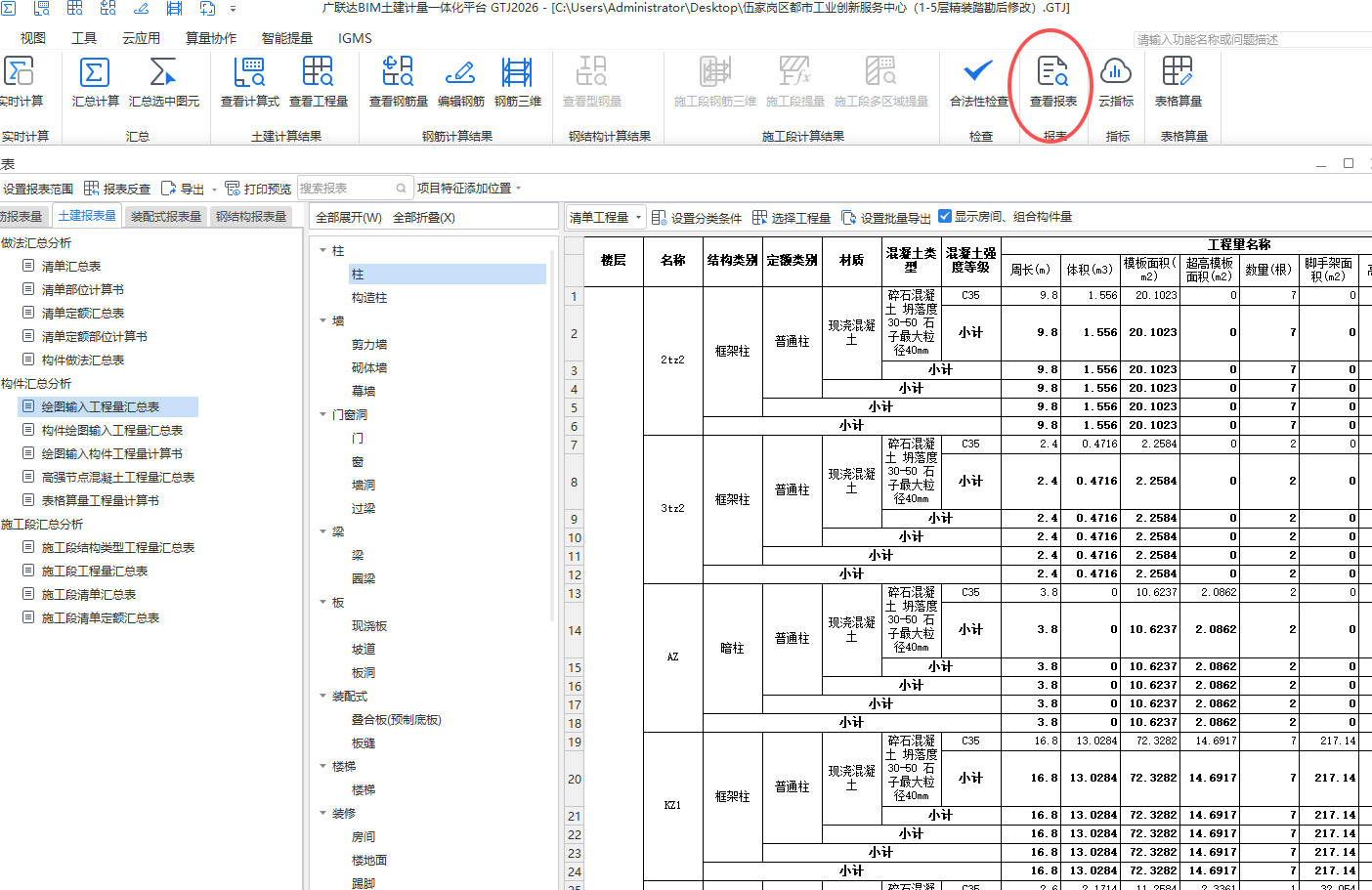Open 查看计算式 tool
Image resolution: width=1372 pixels, height=890 pixels.
(249, 81)
